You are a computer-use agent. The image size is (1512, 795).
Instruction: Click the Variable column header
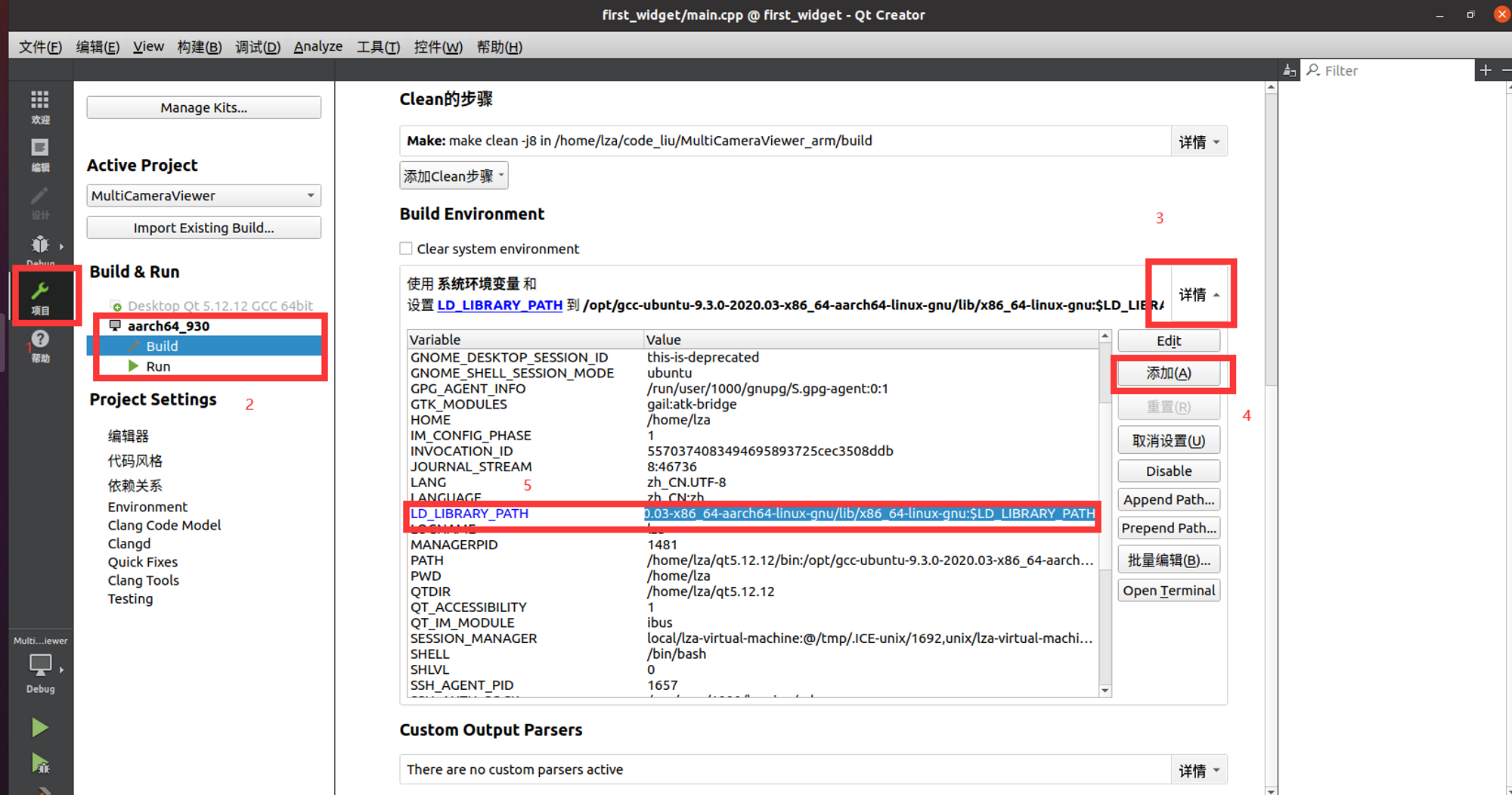click(525, 340)
